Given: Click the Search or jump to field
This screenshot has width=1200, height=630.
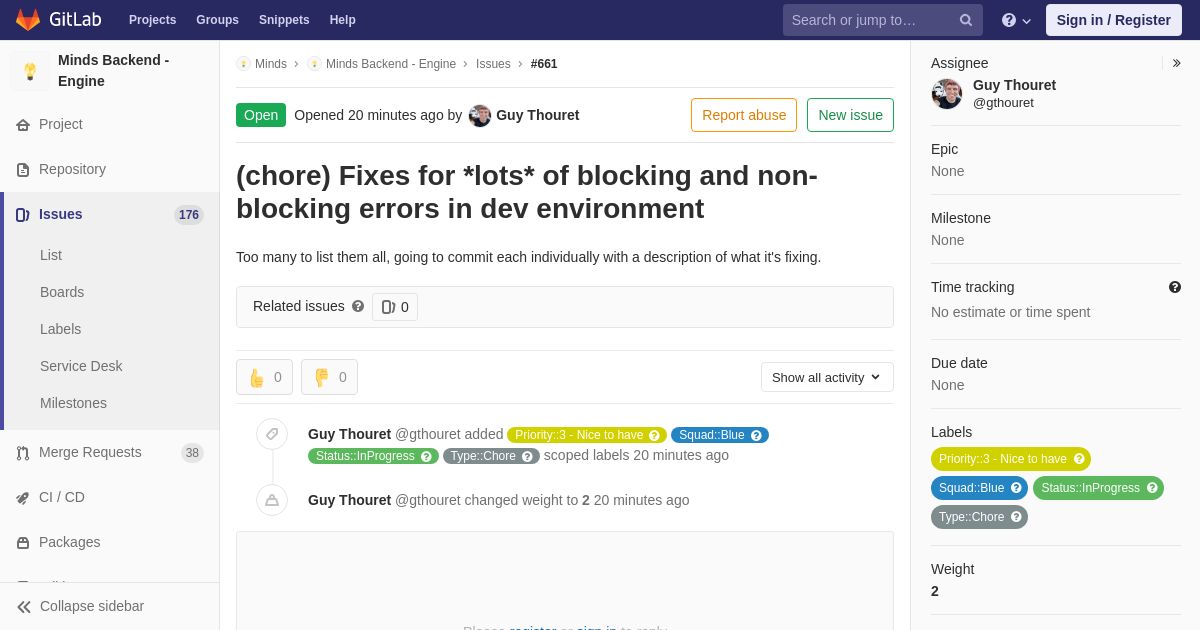Looking at the screenshot, I should pos(868,20).
